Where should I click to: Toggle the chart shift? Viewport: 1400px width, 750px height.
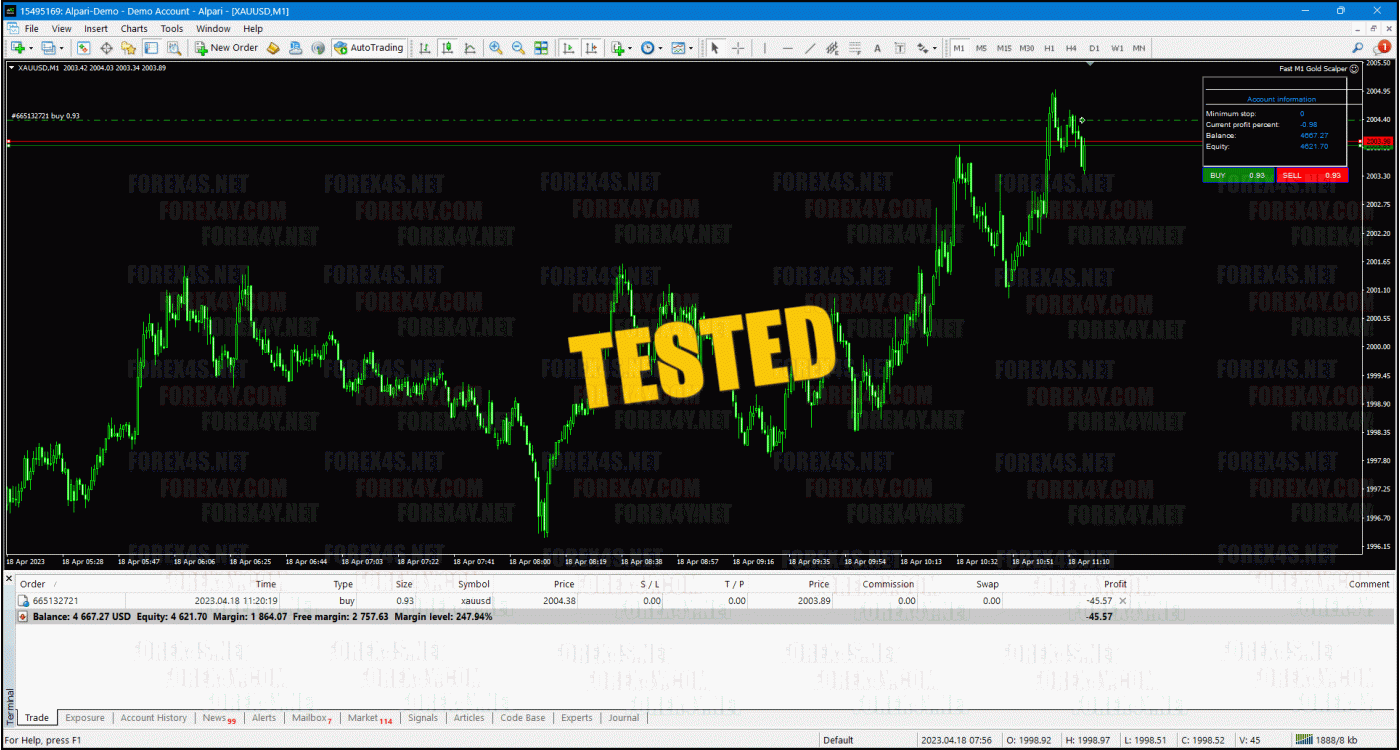[592, 48]
